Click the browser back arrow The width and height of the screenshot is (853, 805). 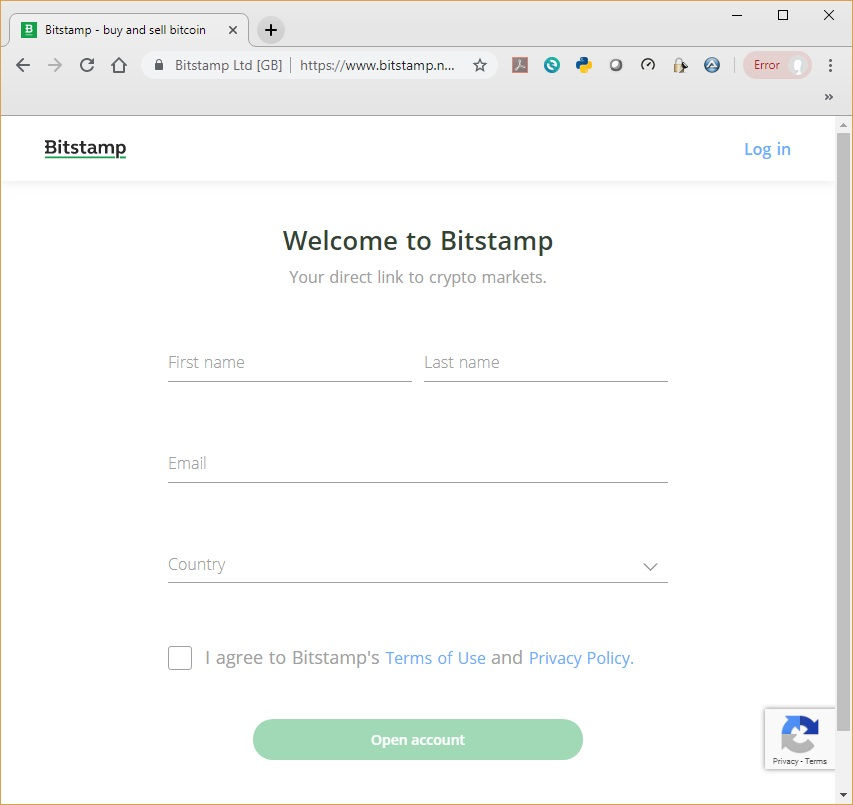coord(23,65)
